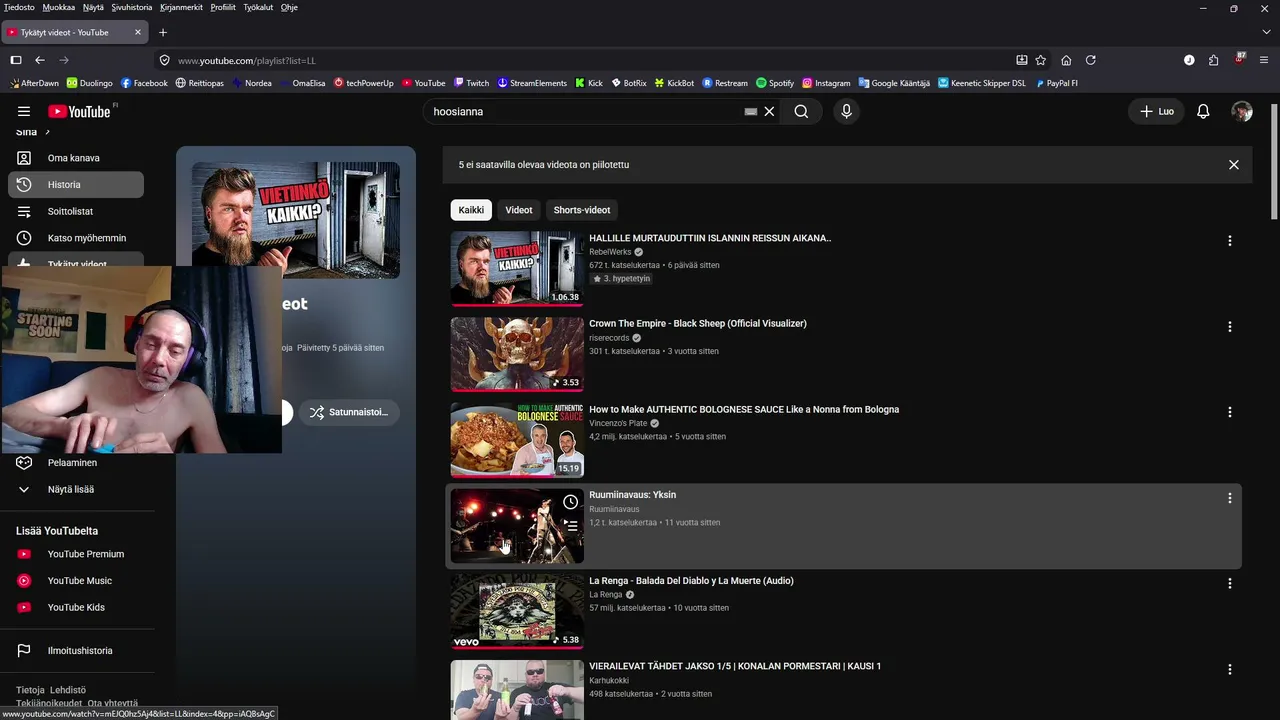Open the Spotify bookmark
Viewport: 1280px width, 720px height.
(x=775, y=83)
